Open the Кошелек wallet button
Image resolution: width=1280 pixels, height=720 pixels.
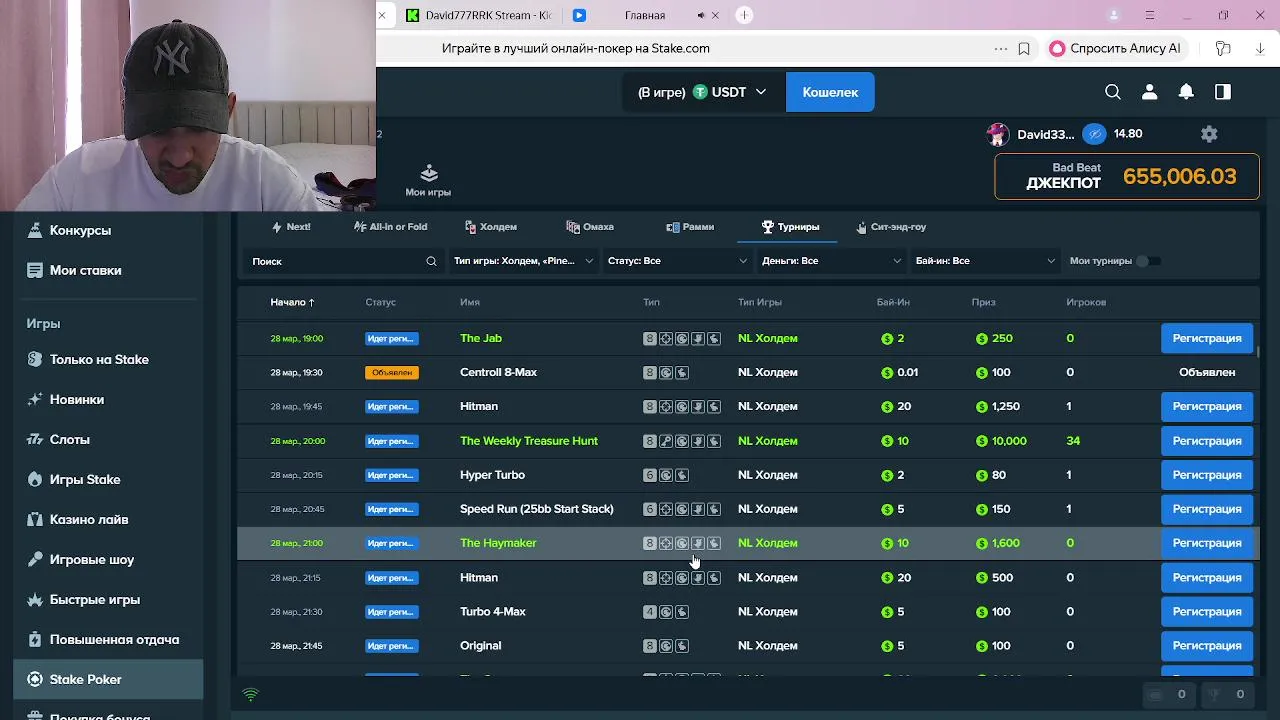pyautogui.click(x=830, y=92)
